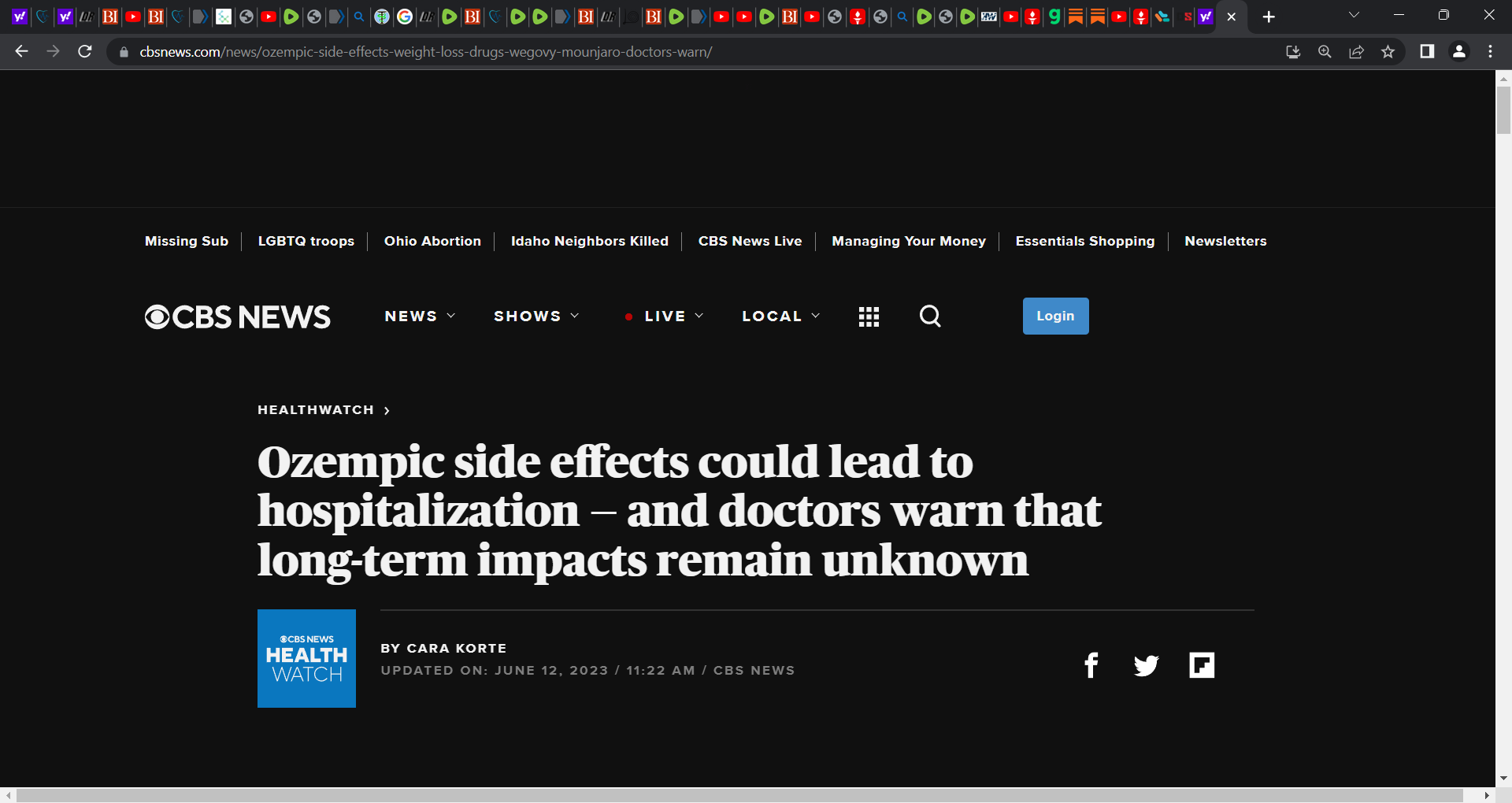
Task: Open the Idaho Neighbors Killed link
Action: click(x=590, y=241)
